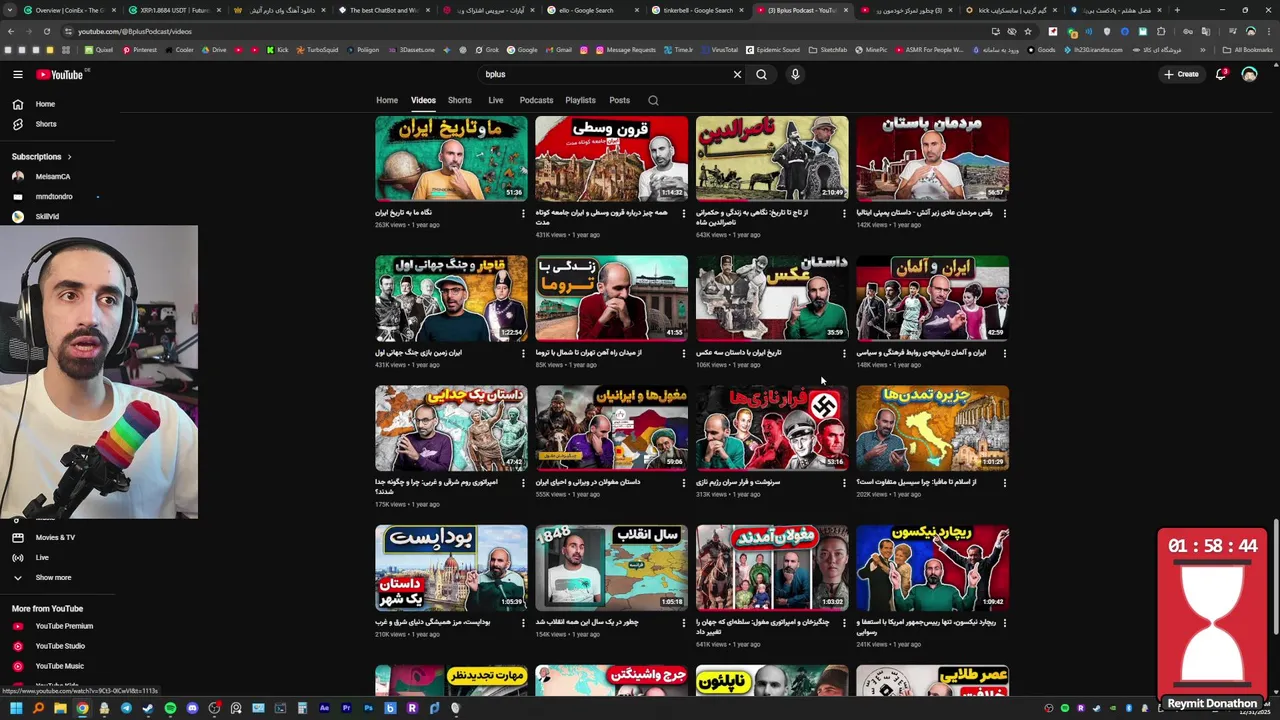
Task: Open the 41:55 railway video thumbnail
Action: click(x=611, y=298)
